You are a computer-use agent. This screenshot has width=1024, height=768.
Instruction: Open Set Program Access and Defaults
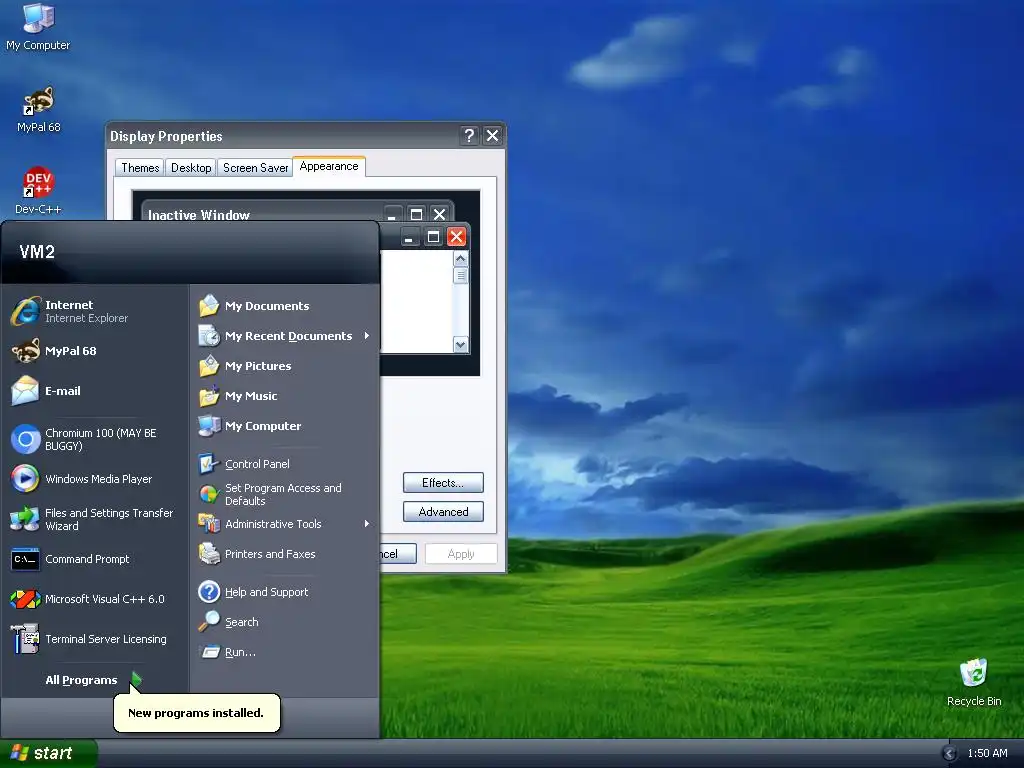point(285,494)
